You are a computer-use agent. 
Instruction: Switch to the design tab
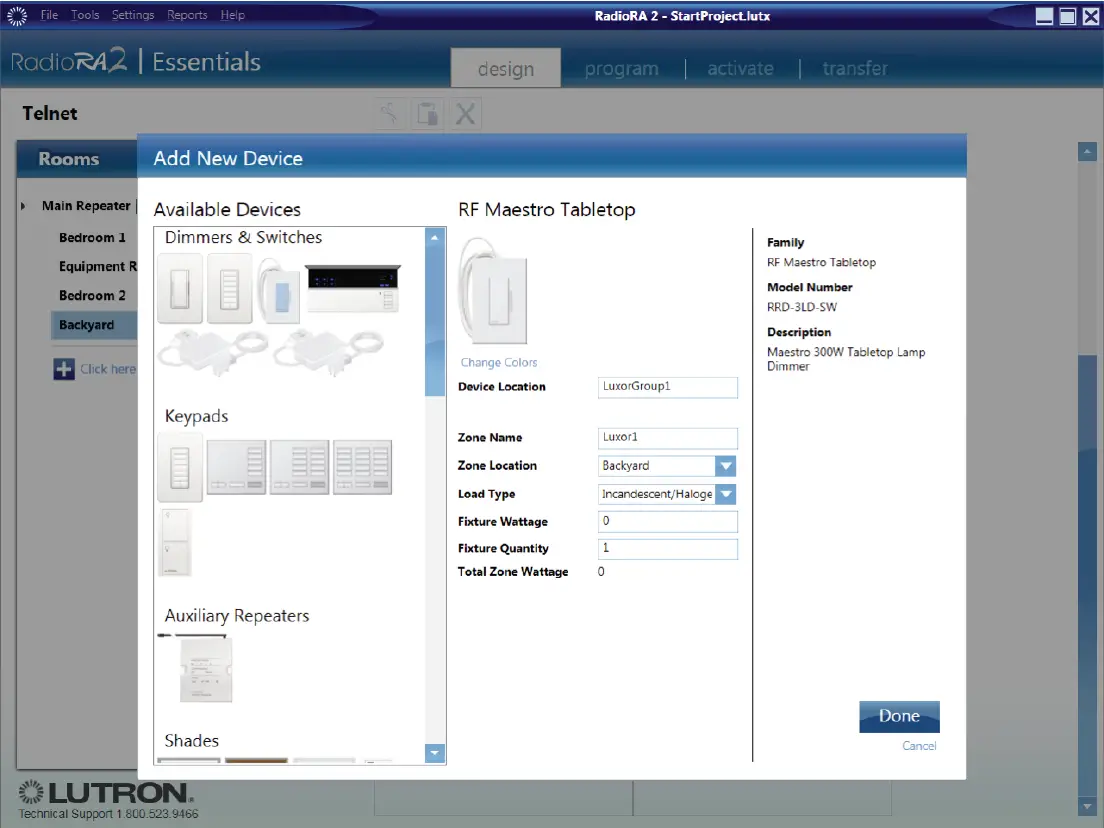[x=506, y=68]
